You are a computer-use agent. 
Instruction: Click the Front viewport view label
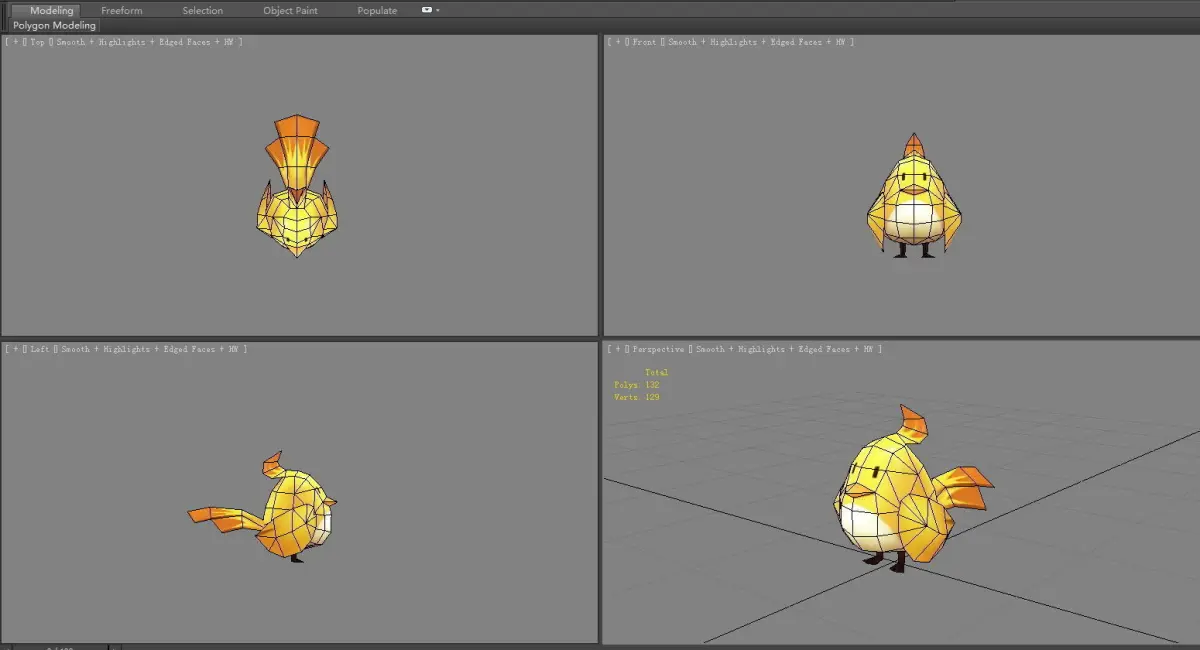point(645,42)
